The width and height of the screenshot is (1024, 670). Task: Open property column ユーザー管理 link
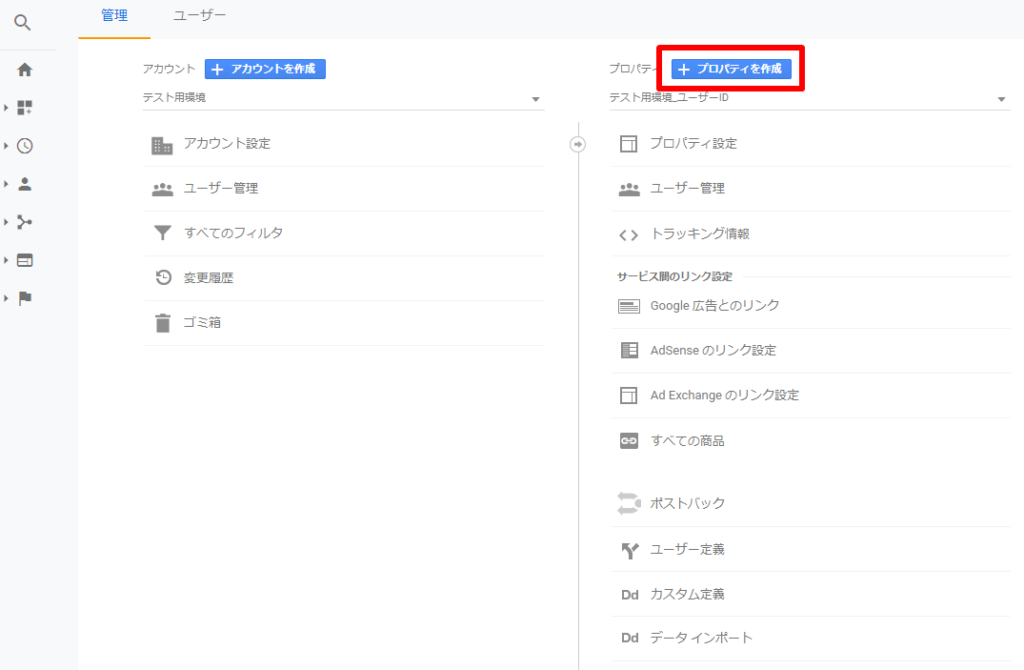(687, 189)
